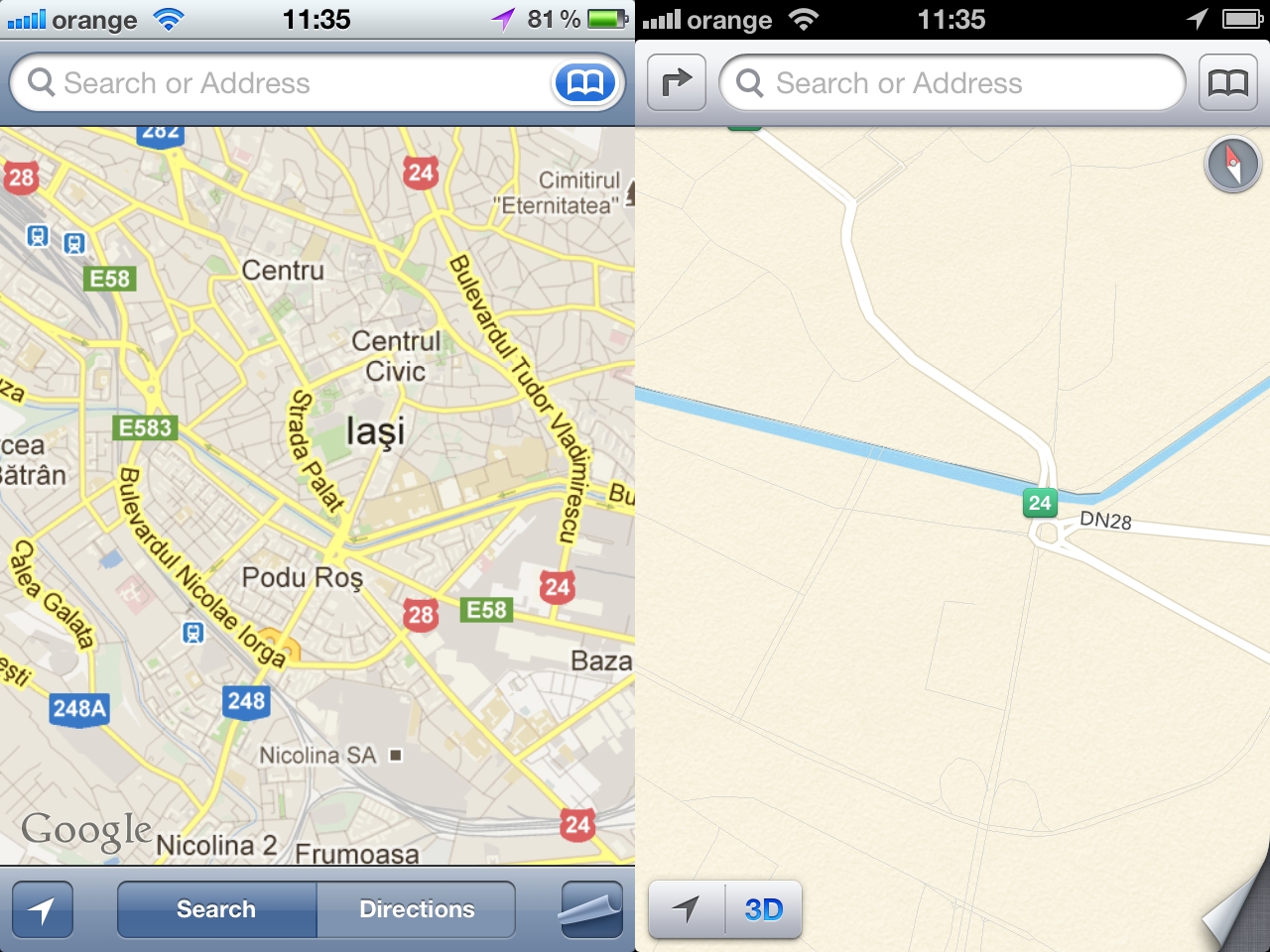Toggle 3D map view
Screen dimensions: 1270x952
click(x=763, y=909)
